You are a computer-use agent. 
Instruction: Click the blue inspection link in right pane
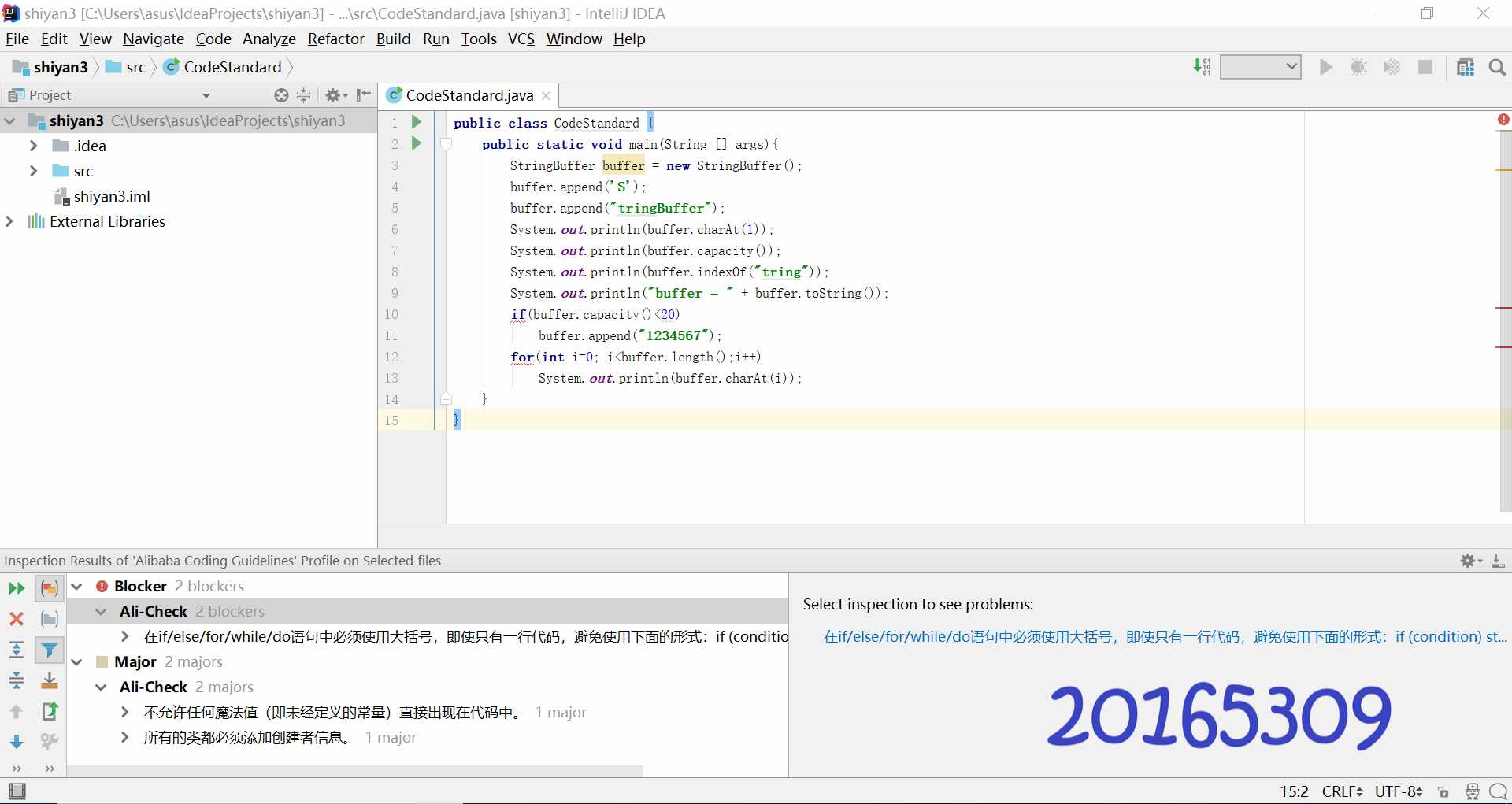point(1165,636)
